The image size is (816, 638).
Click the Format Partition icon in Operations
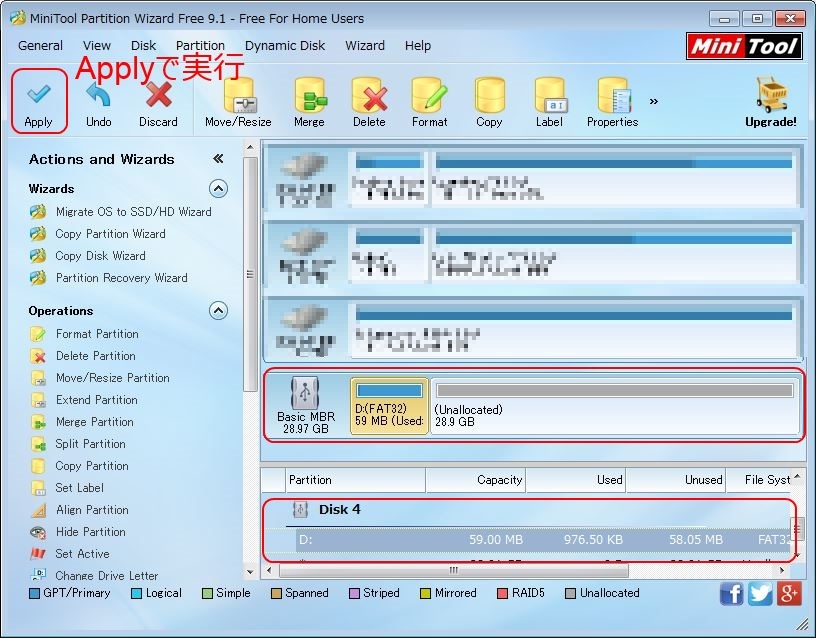point(38,334)
